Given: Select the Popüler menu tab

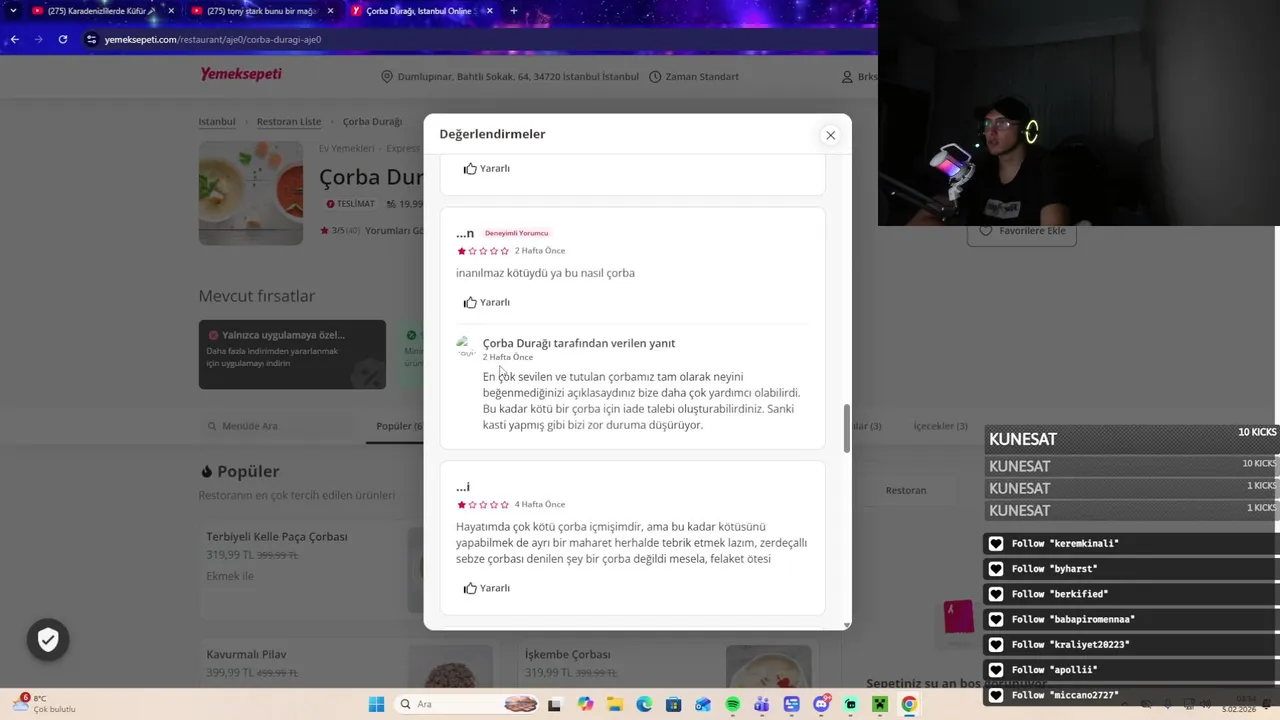Looking at the screenshot, I should 399,426.
